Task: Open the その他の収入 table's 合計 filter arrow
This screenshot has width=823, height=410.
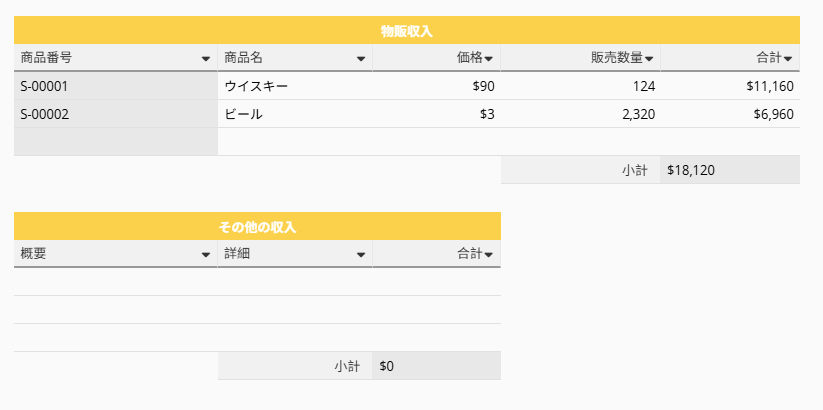Action: point(489,255)
